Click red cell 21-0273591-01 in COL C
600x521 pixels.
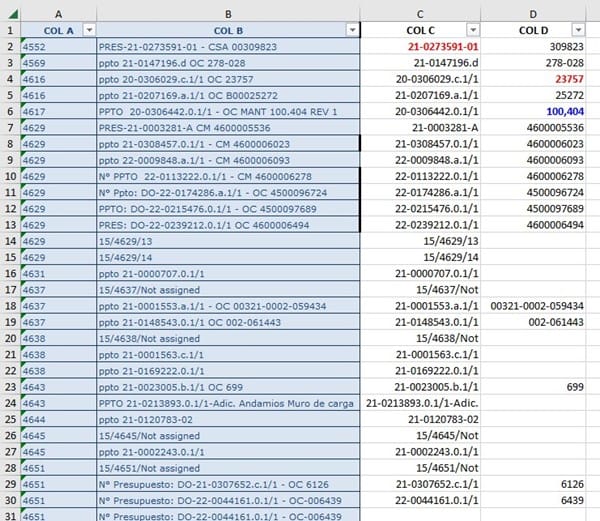point(420,47)
